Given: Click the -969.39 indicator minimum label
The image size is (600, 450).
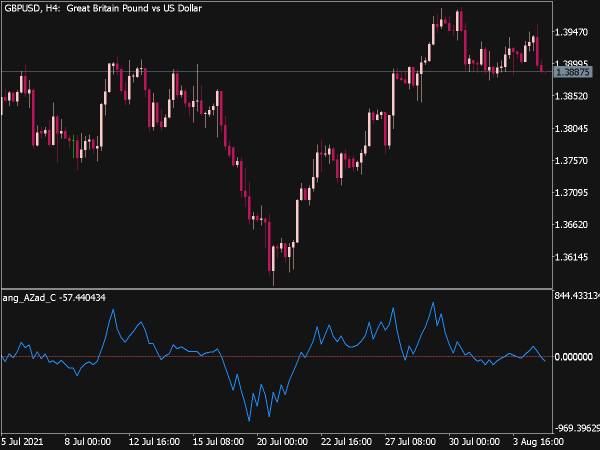Looking at the screenshot, I should coord(577,428).
